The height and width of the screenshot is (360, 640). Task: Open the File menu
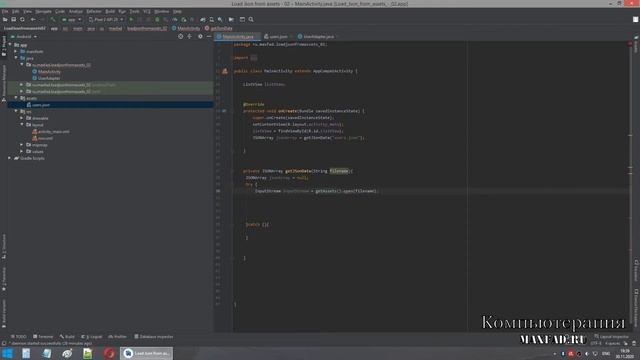(x=4, y=11)
